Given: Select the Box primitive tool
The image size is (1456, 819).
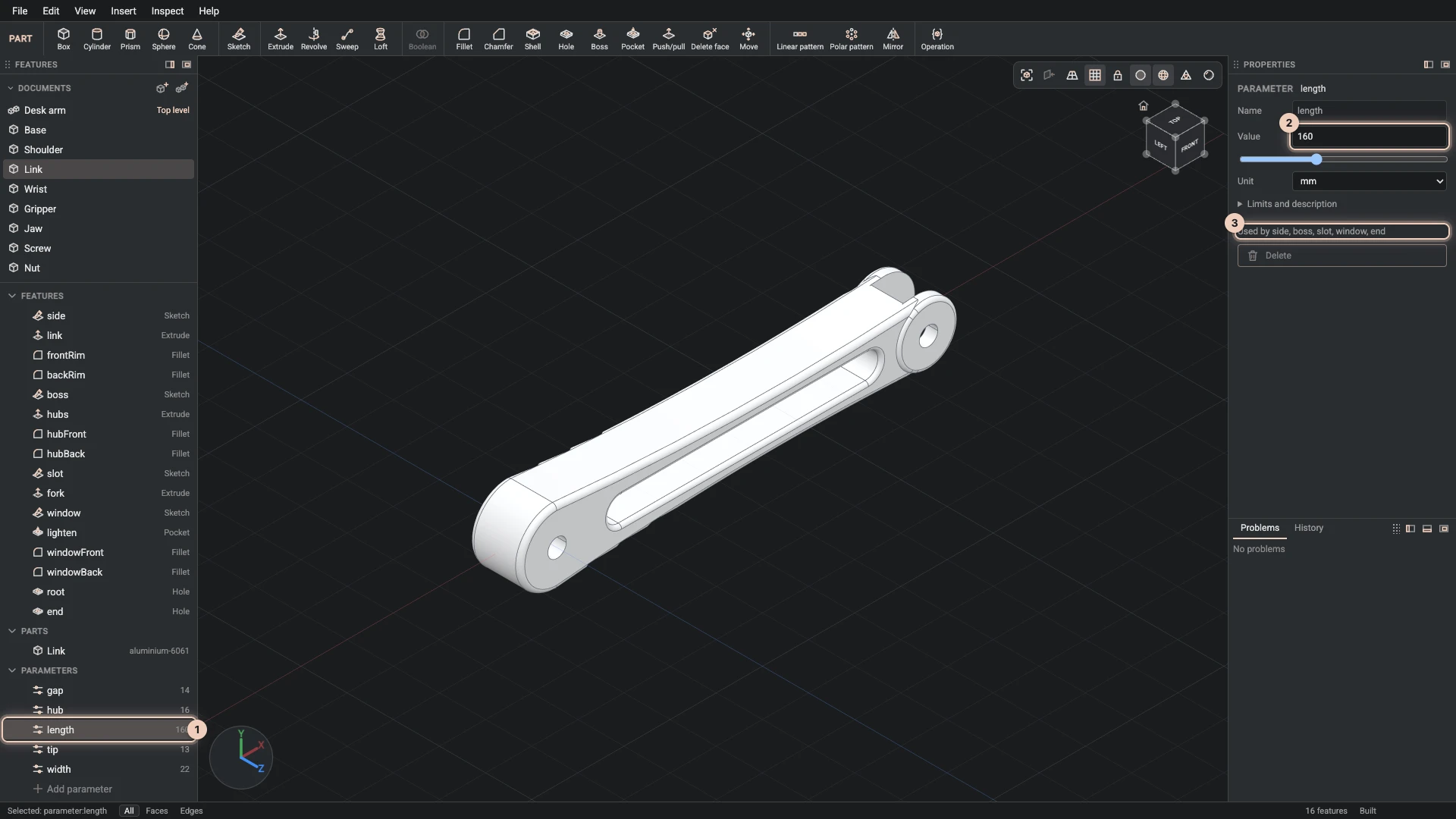Looking at the screenshot, I should click(x=64, y=39).
